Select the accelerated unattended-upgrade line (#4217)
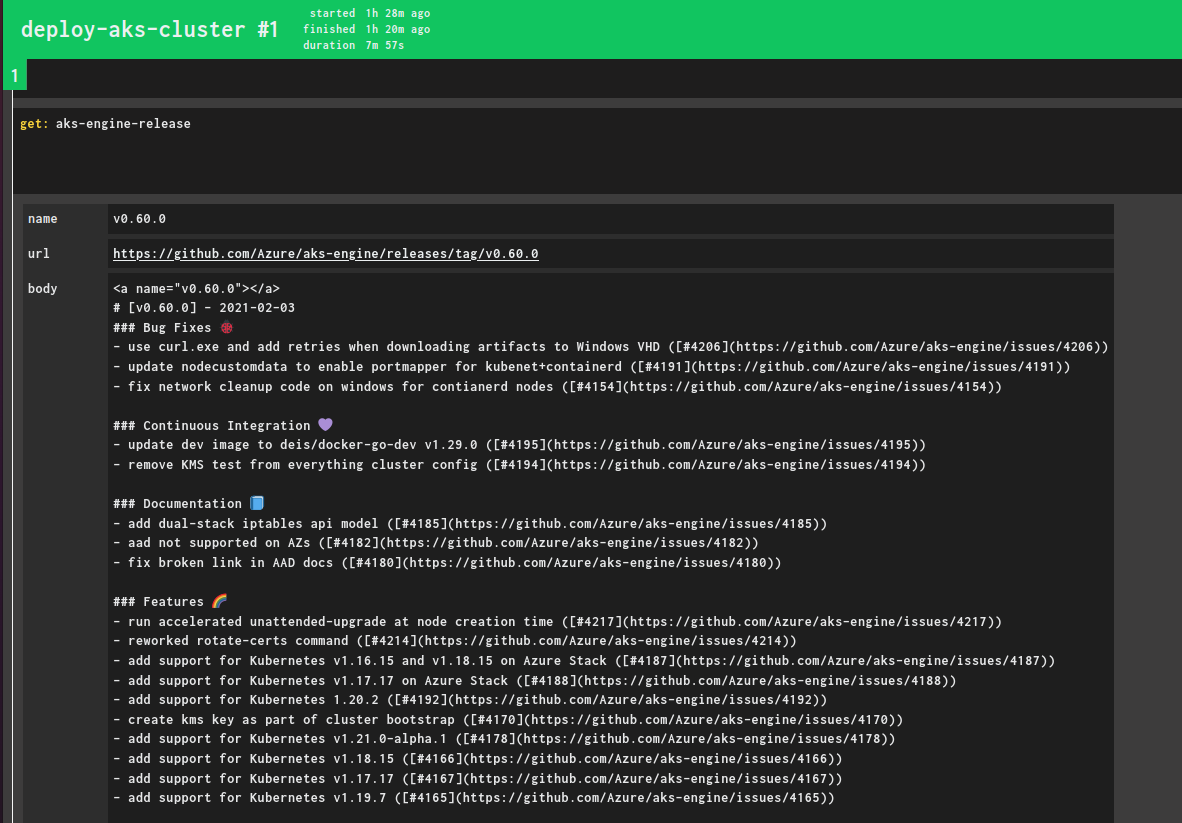The height and width of the screenshot is (823, 1182). click(x=558, y=621)
